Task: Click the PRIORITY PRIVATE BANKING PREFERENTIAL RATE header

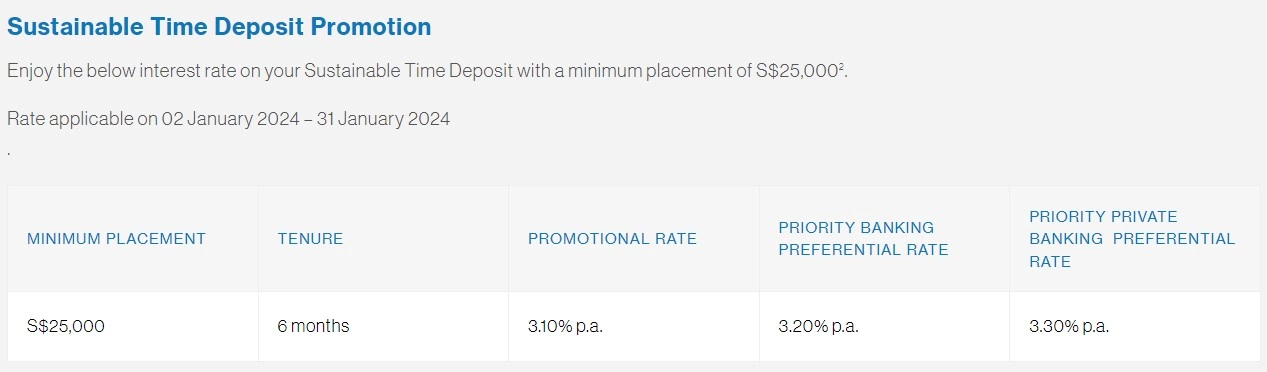Action: point(1132,239)
